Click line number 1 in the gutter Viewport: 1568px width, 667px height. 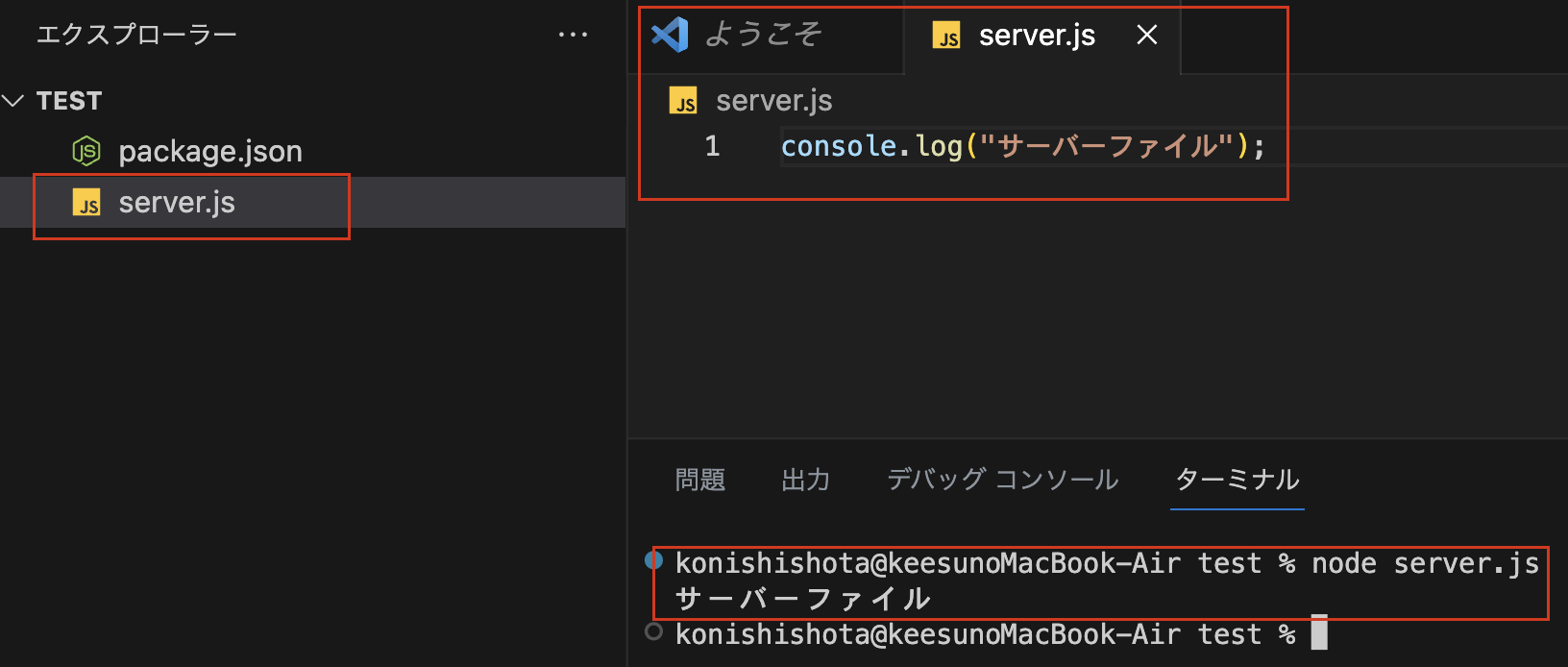tap(712, 146)
